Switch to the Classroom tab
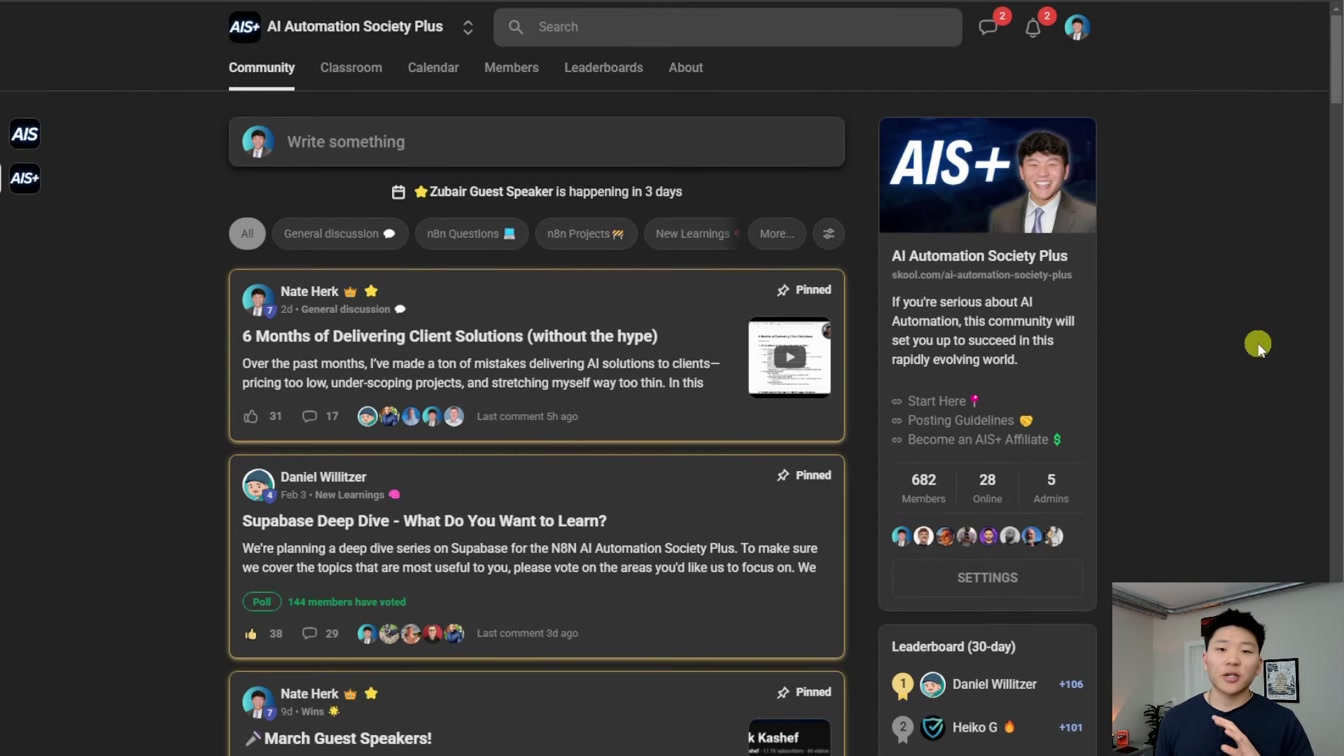1344x756 pixels. click(351, 68)
